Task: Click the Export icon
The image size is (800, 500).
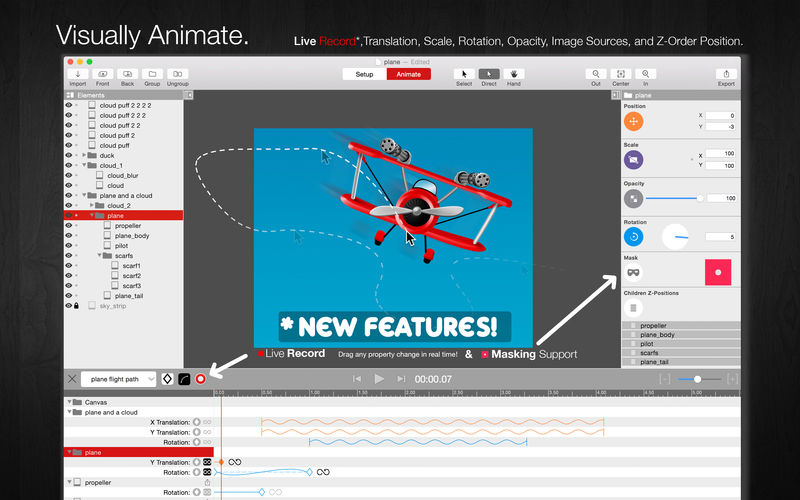Action: coord(726,74)
